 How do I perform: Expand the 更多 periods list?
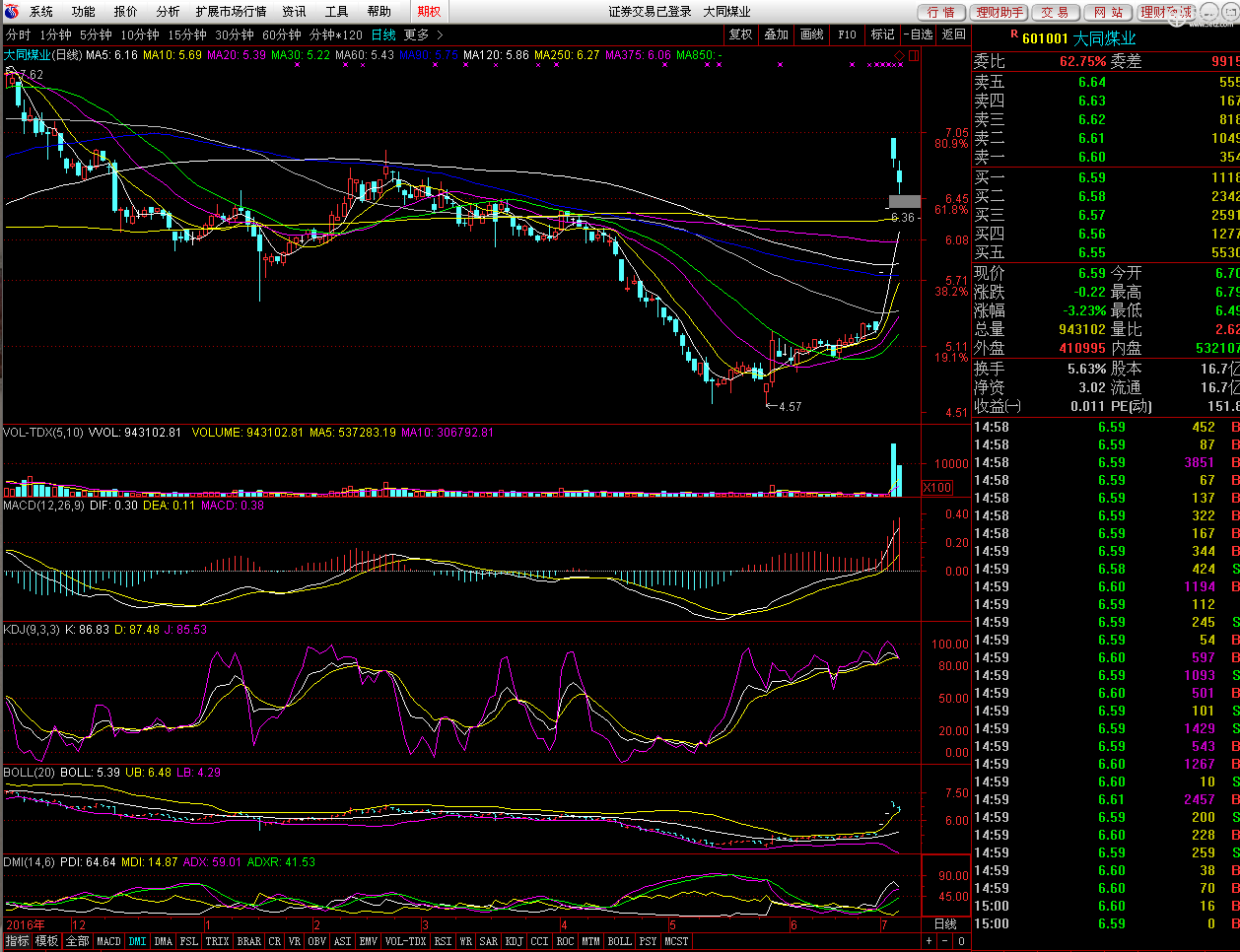(x=424, y=34)
